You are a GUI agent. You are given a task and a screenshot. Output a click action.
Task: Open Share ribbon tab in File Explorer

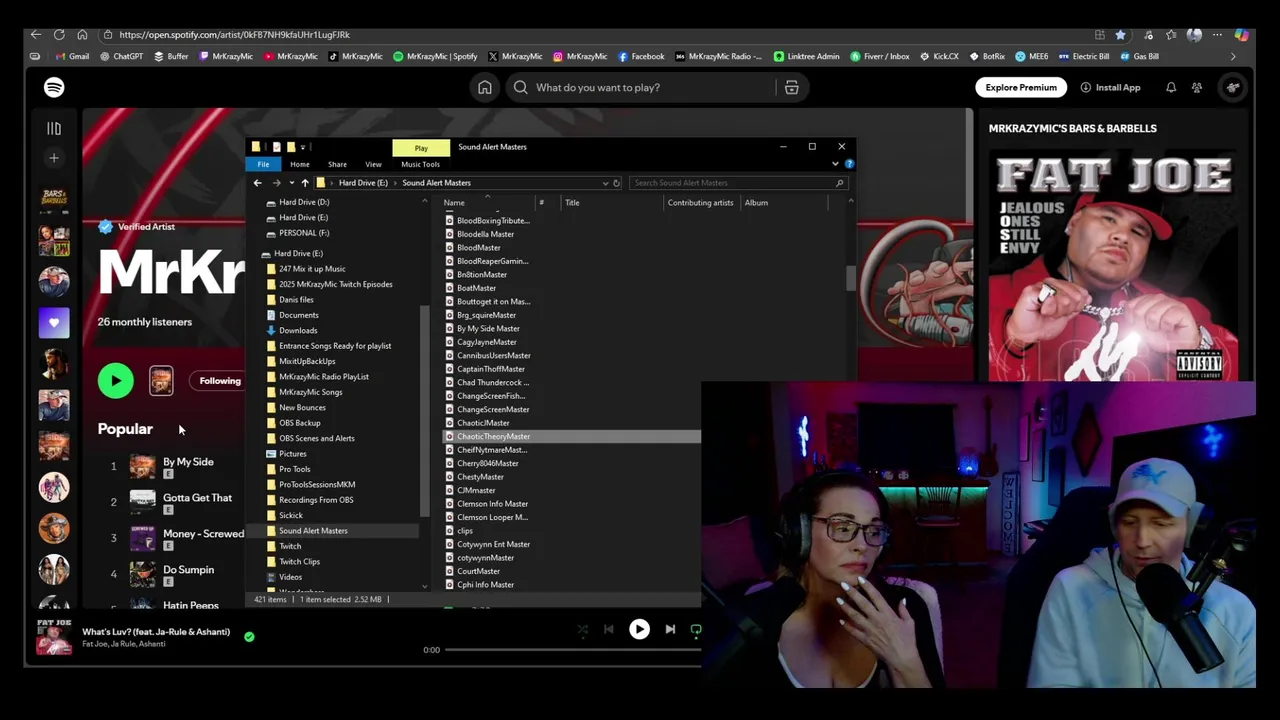coord(337,164)
